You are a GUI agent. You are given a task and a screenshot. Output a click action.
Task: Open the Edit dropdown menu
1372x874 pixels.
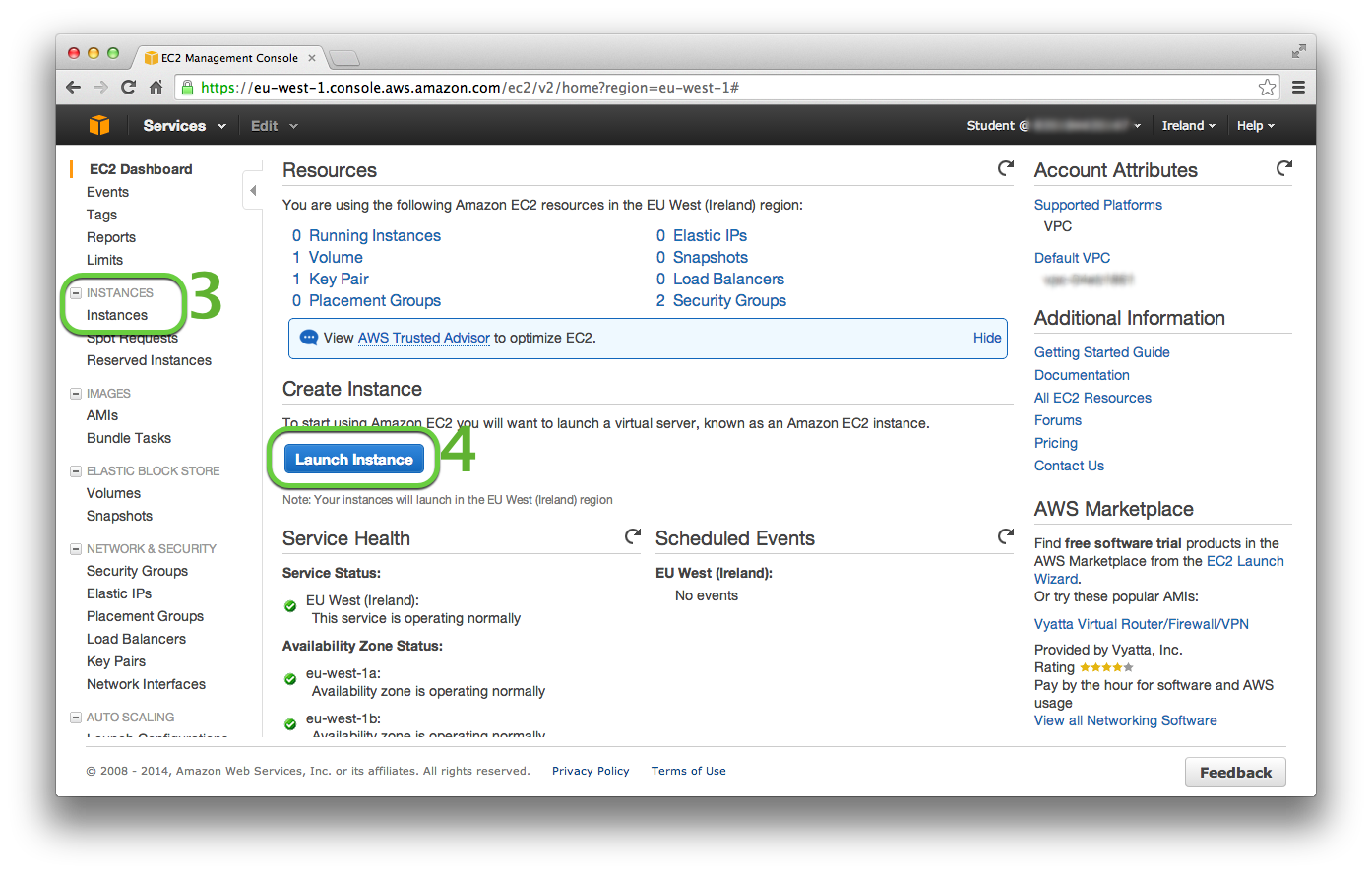(x=274, y=126)
